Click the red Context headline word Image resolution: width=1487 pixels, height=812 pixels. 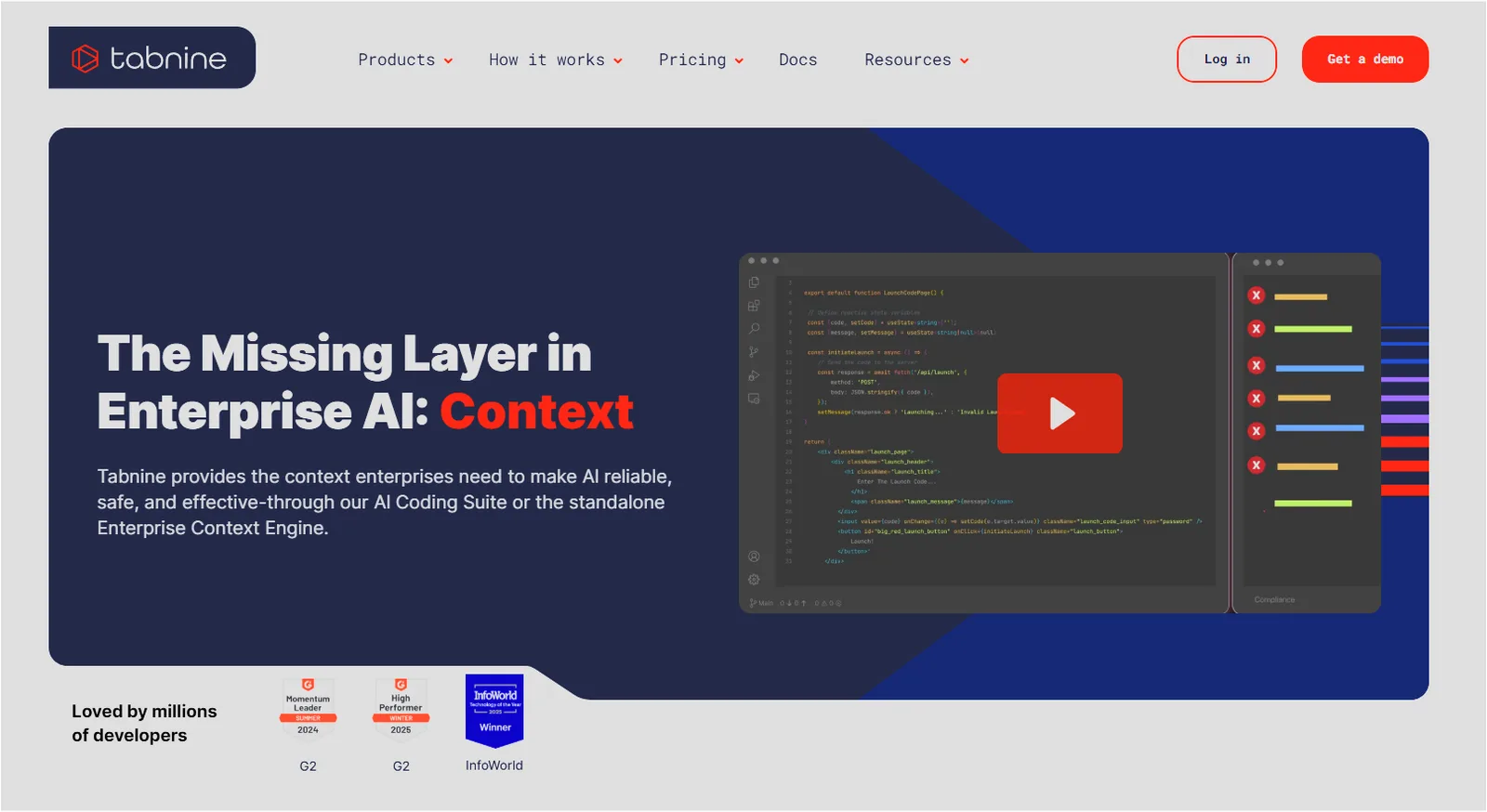click(536, 412)
